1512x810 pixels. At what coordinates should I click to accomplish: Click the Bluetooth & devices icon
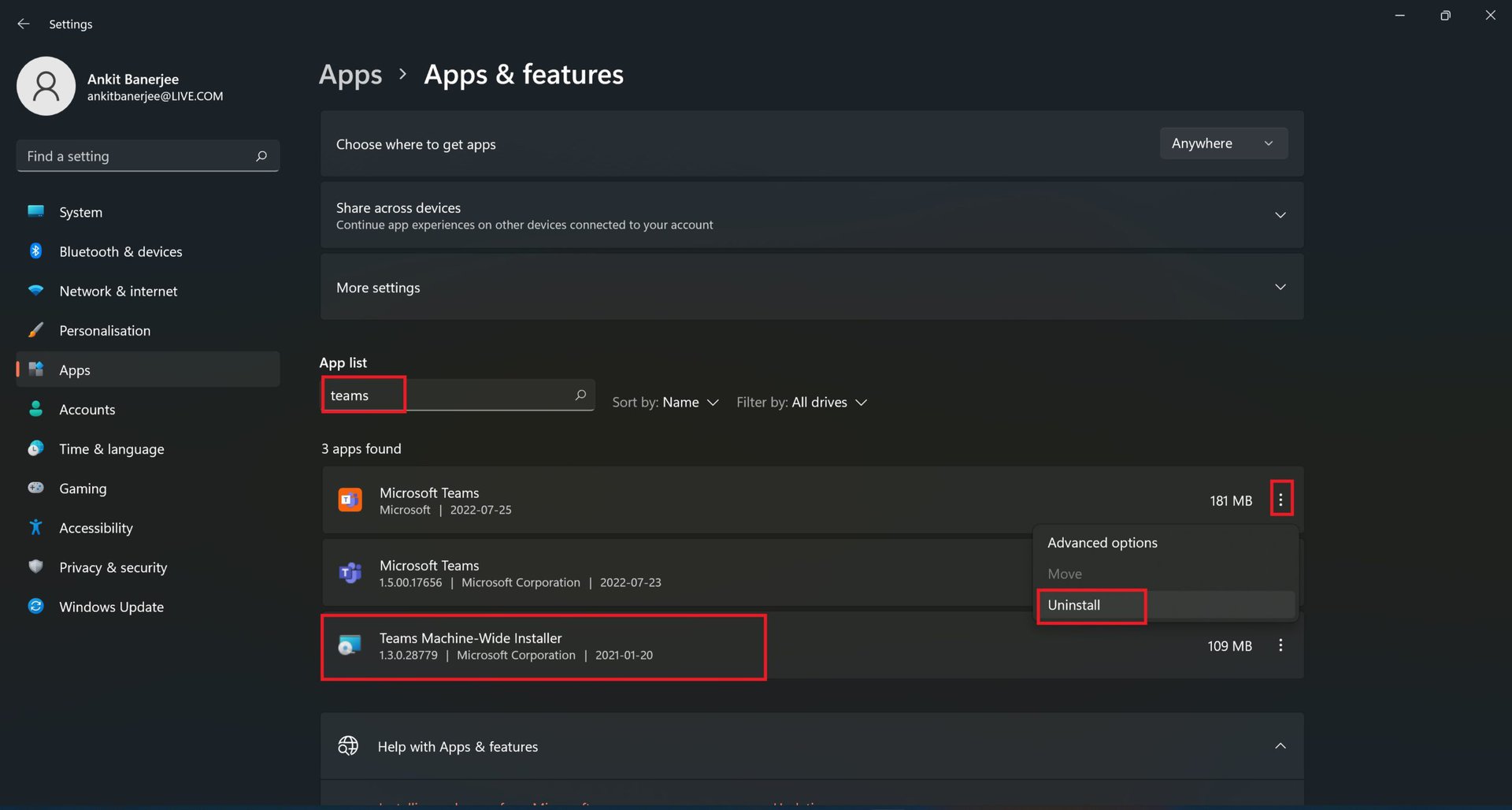[36, 251]
